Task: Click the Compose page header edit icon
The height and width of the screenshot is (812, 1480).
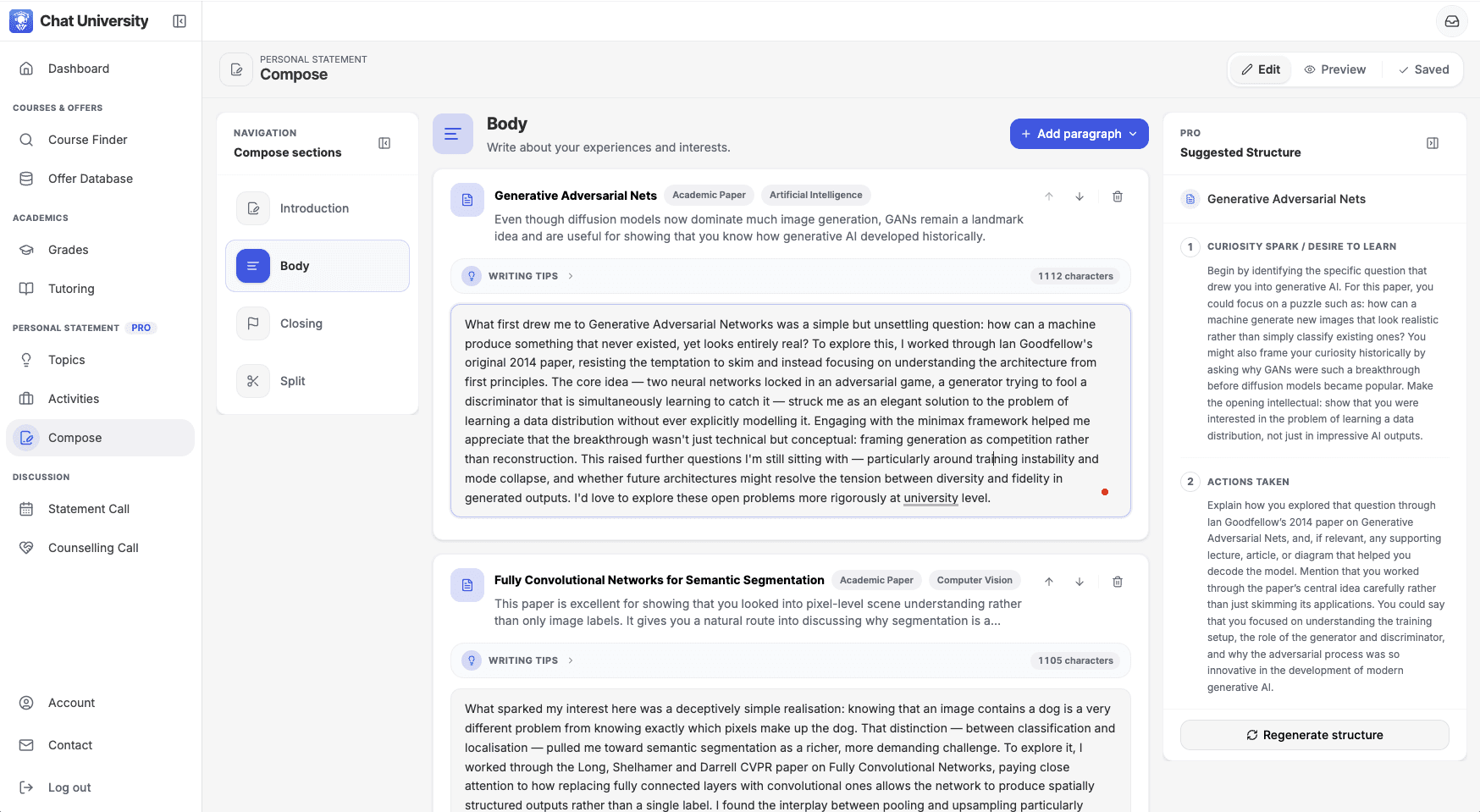Action: (x=236, y=69)
